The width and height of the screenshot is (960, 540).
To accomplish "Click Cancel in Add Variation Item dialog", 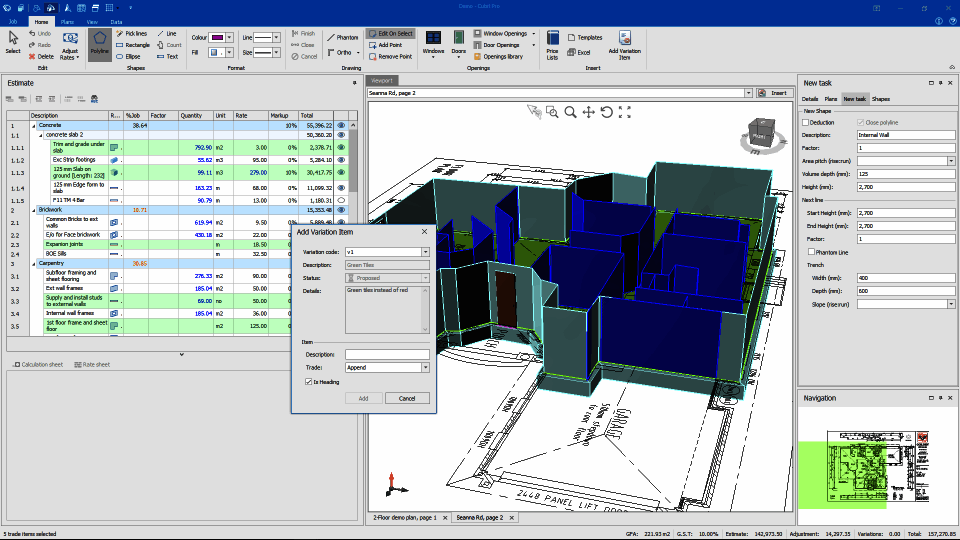I will pos(407,398).
